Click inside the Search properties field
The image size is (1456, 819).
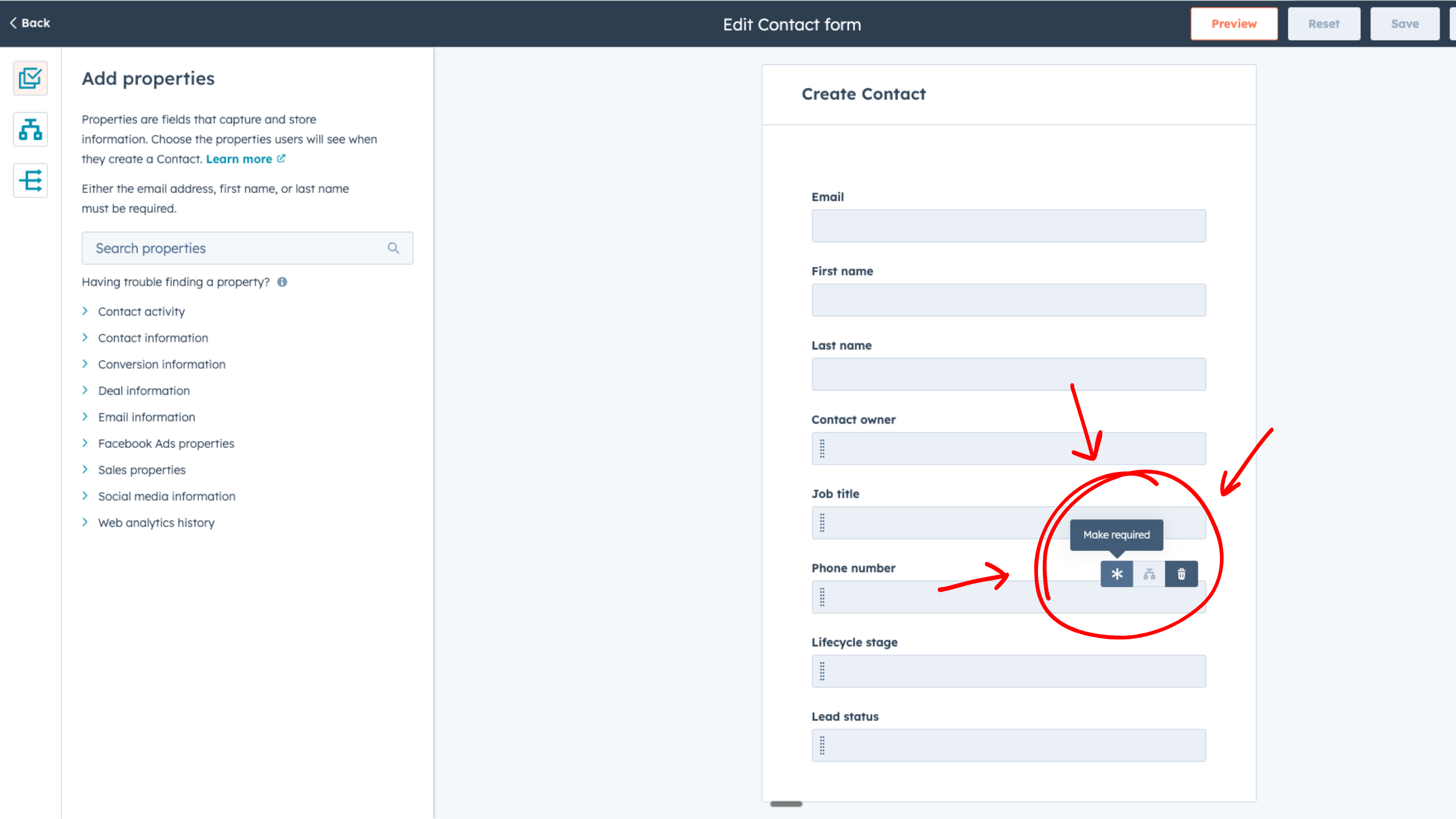231,248
